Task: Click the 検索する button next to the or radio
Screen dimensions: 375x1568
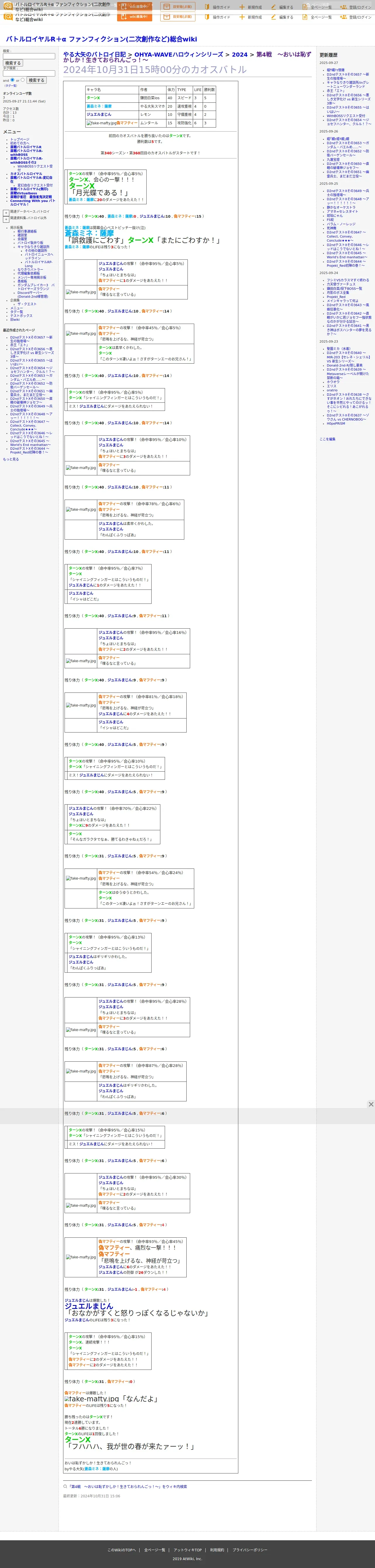Action: click(x=36, y=80)
